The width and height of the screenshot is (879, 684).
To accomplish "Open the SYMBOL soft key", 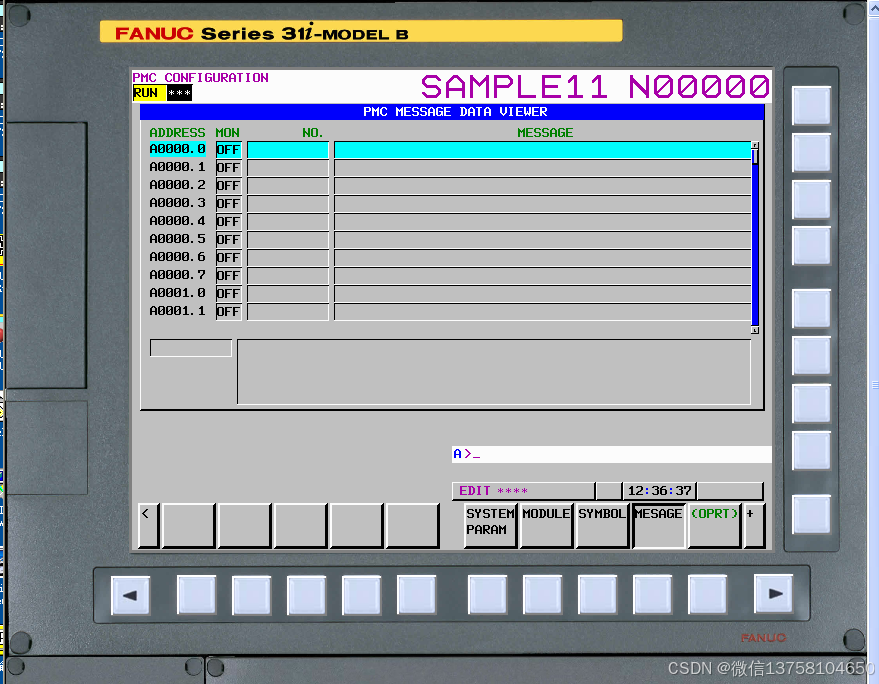I will click(x=602, y=525).
